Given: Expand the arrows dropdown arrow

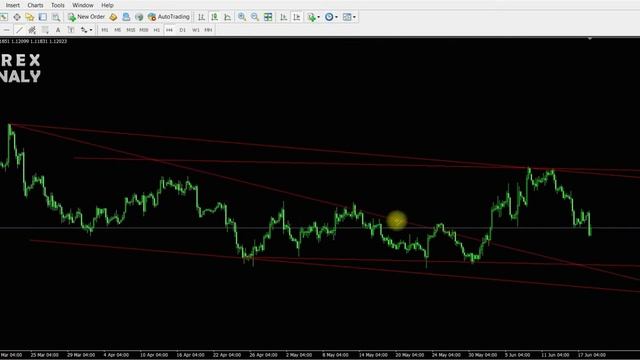Looking at the screenshot, I should [x=91, y=30].
